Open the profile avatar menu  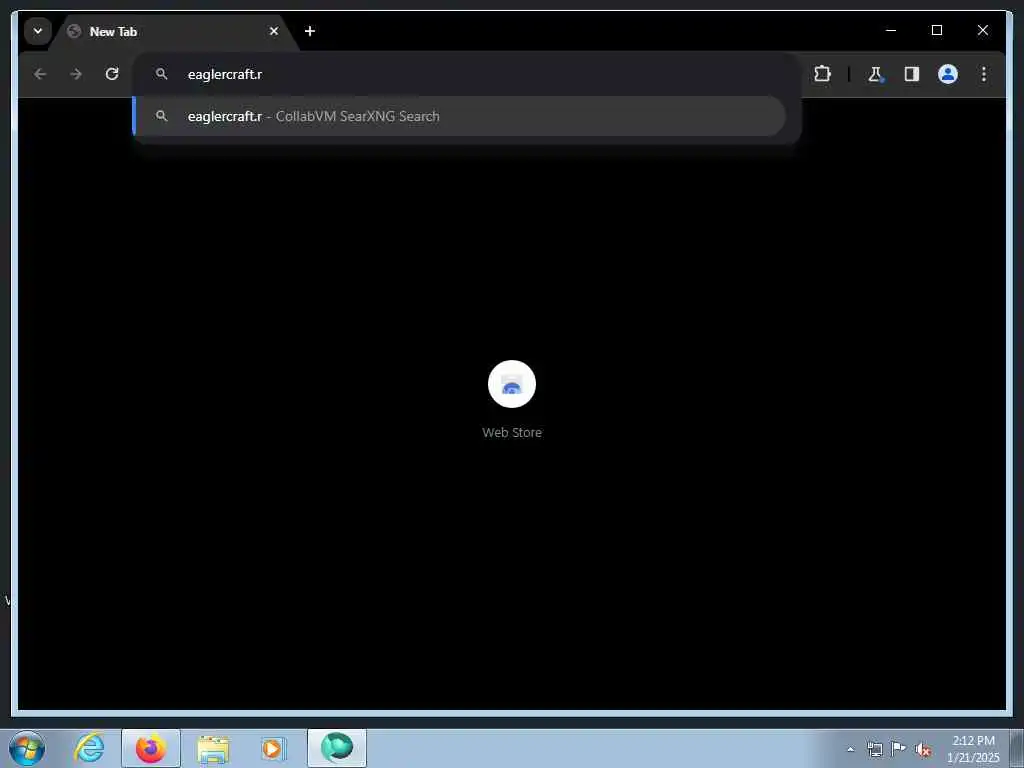(x=948, y=74)
